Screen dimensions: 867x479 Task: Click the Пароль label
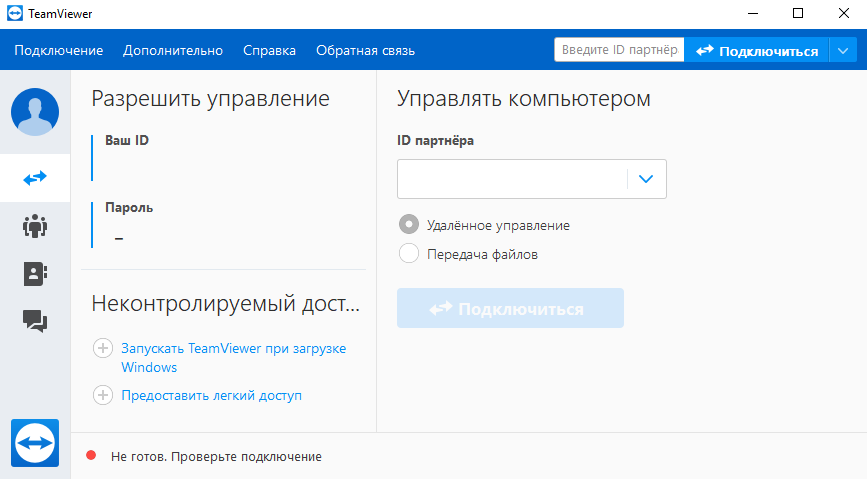tap(129, 207)
